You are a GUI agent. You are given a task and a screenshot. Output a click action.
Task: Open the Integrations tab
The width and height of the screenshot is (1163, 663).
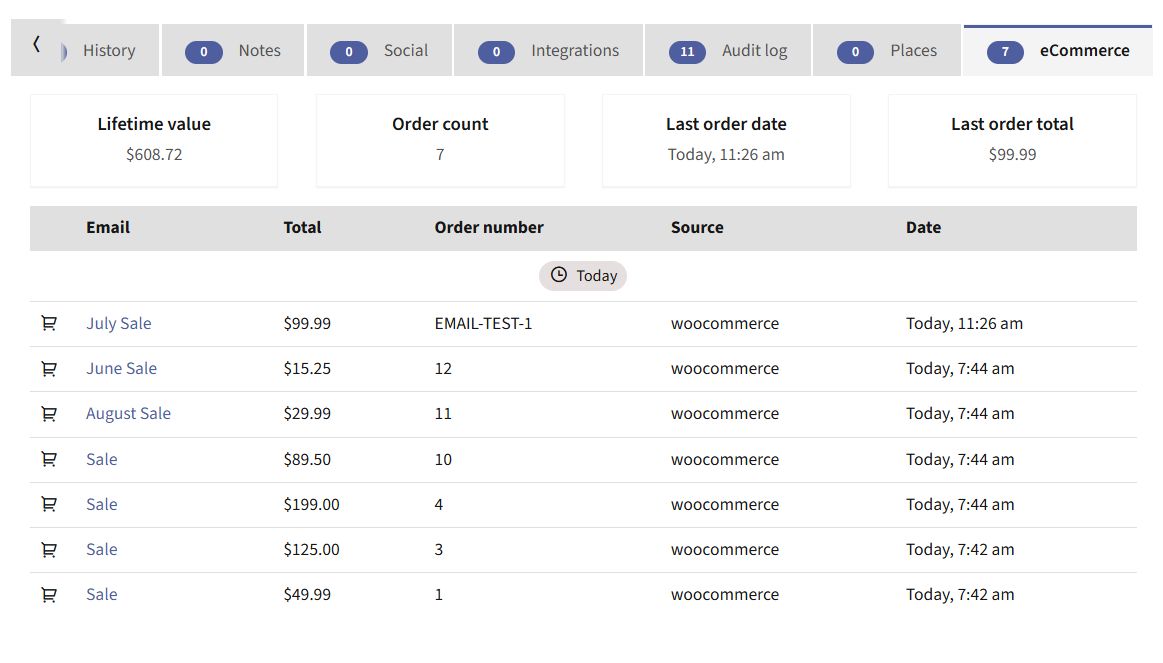(x=548, y=50)
